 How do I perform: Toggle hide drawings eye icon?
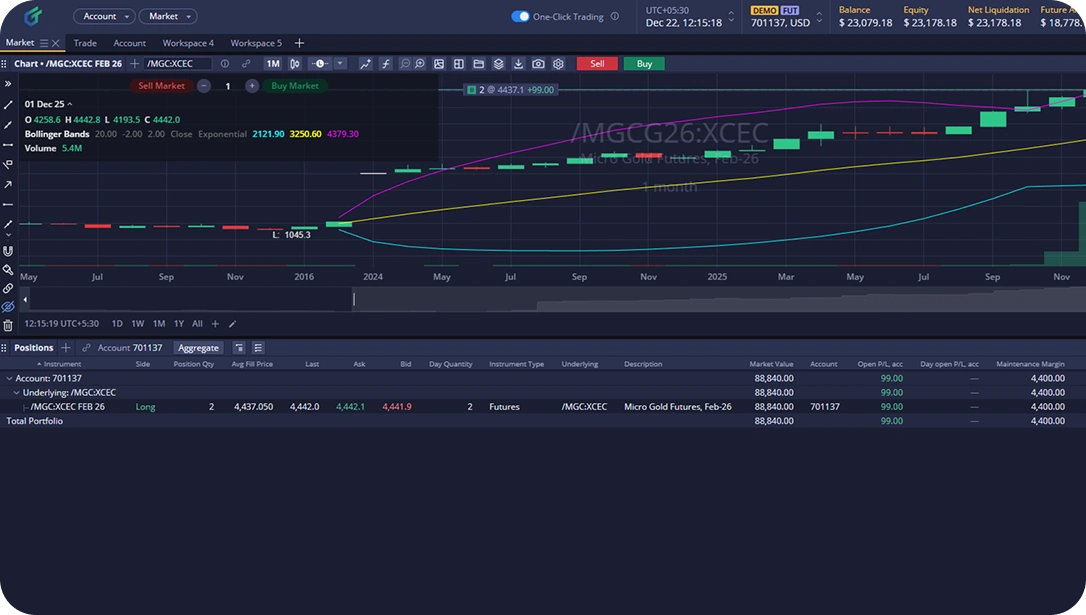[x=8, y=306]
